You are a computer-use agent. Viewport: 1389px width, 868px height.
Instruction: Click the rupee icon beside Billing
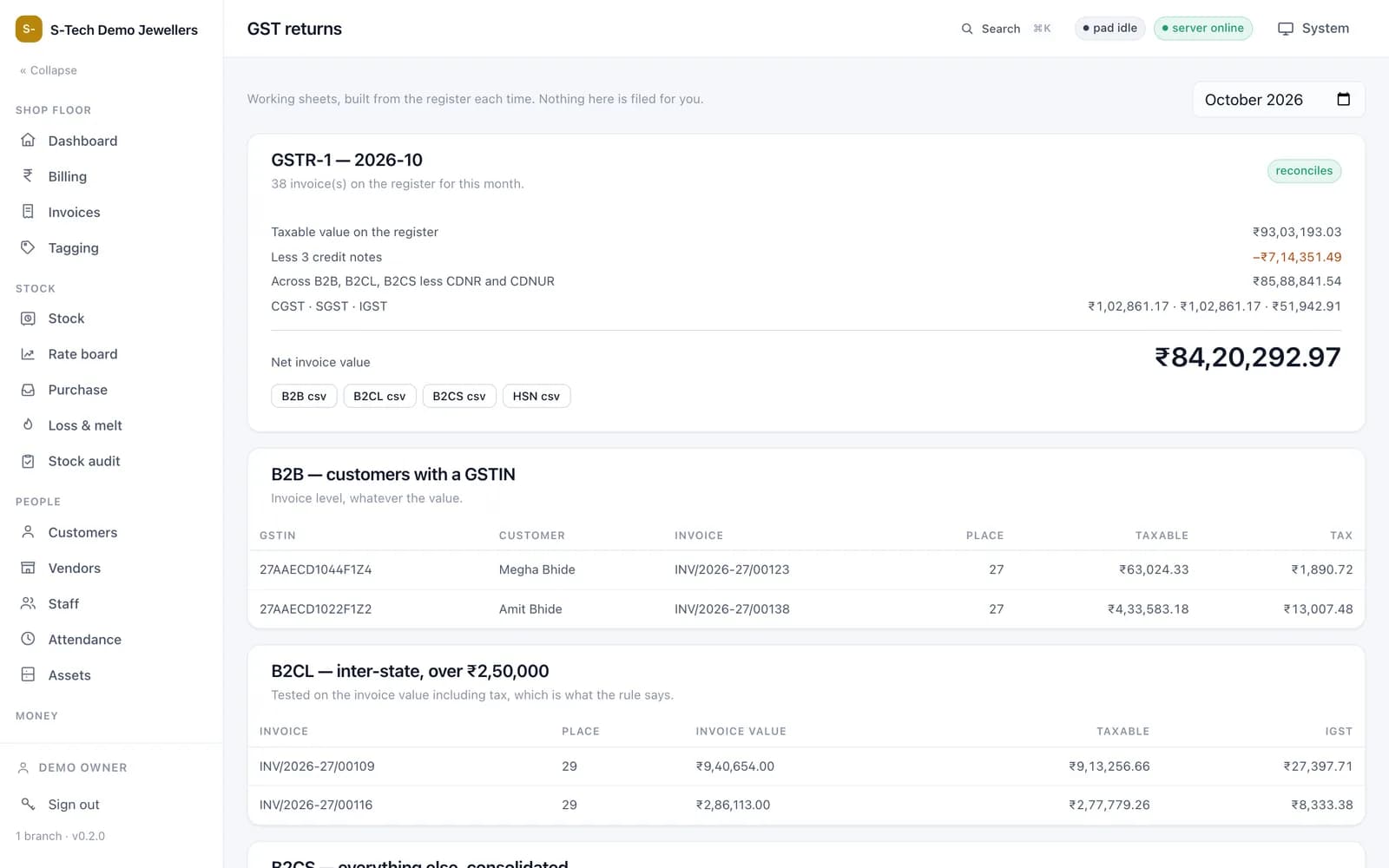click(28, 175)
